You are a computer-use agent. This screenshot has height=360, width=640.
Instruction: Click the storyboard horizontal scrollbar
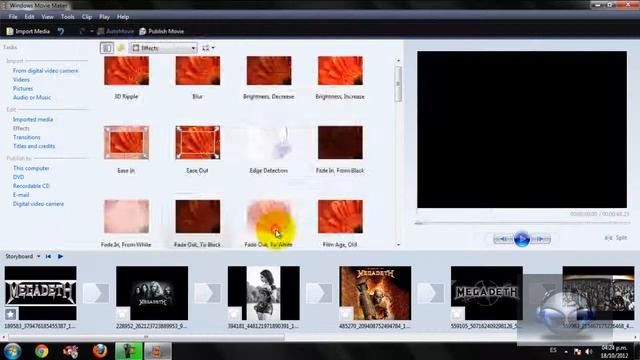[146, 337]
